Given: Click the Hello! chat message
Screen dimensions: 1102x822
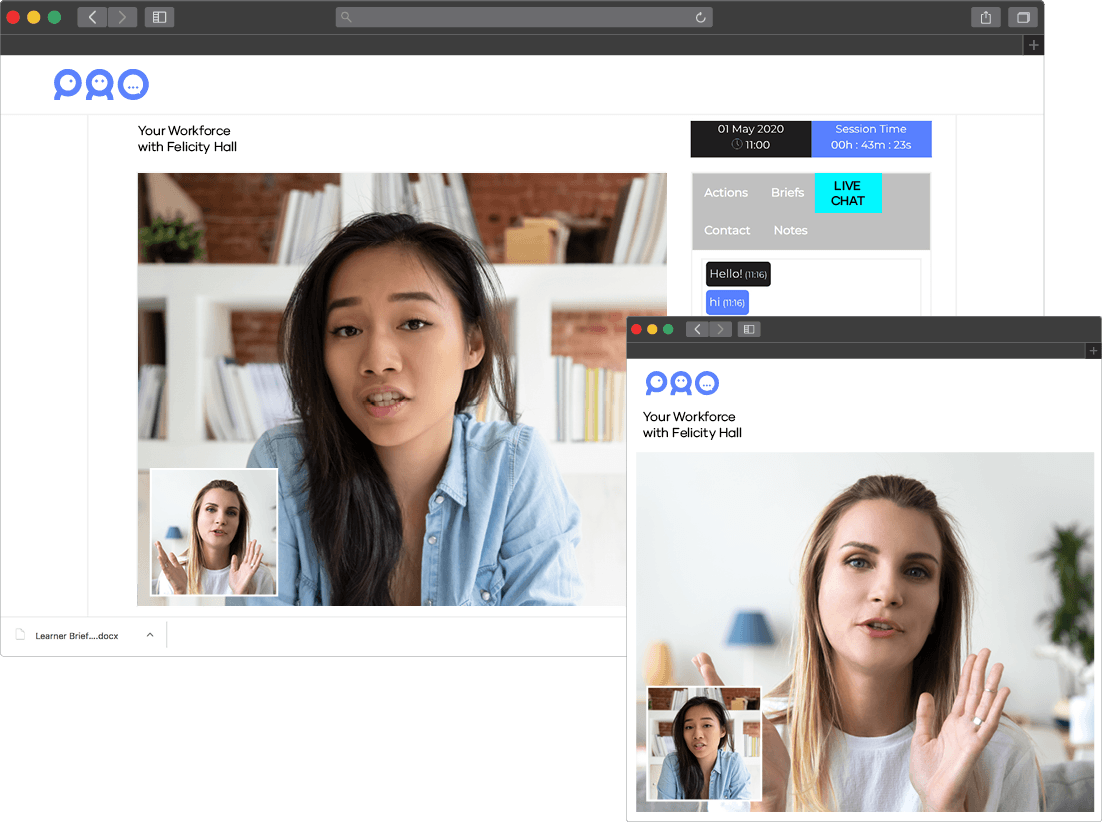Looking at the screenshot, I should tap(738, 274).
